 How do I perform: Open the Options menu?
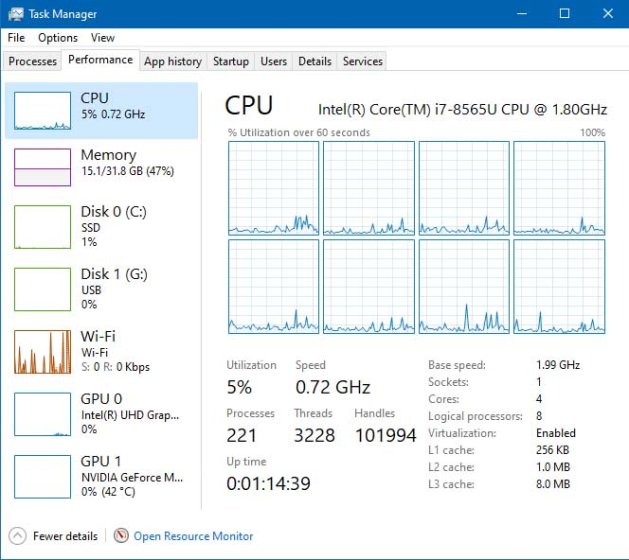[58, 38]
